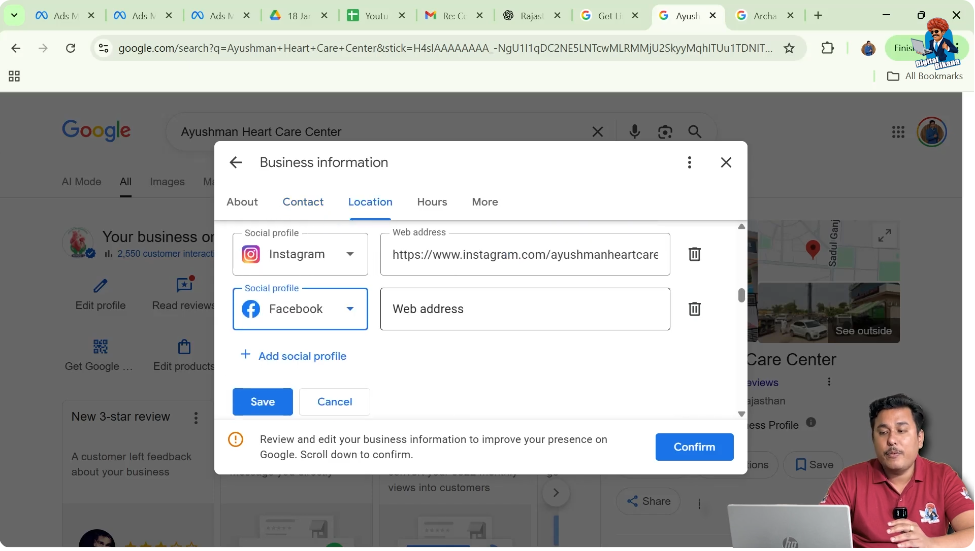Open All Bookmarks folder
The height and width of the screenshot is (551, 975).
(925, 76)
